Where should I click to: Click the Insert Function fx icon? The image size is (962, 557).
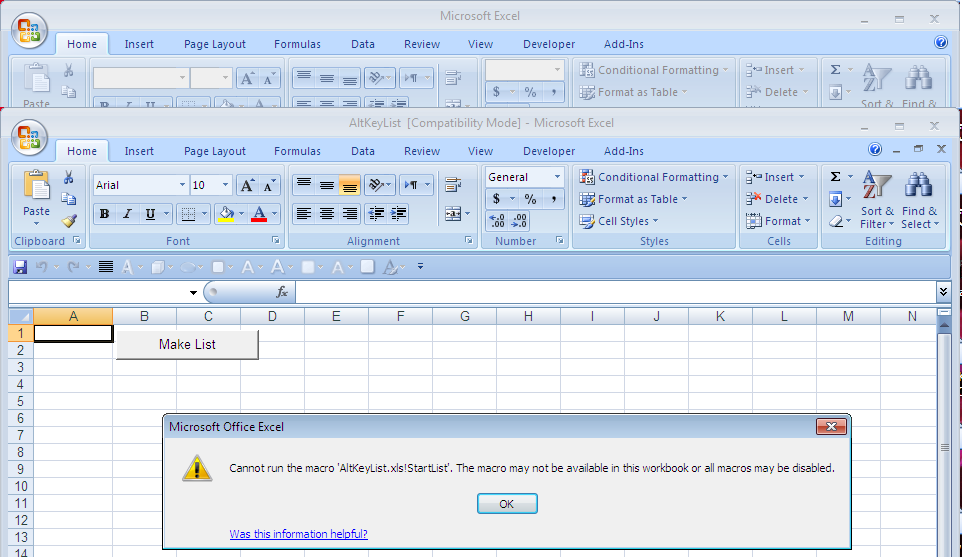[282, 292]
